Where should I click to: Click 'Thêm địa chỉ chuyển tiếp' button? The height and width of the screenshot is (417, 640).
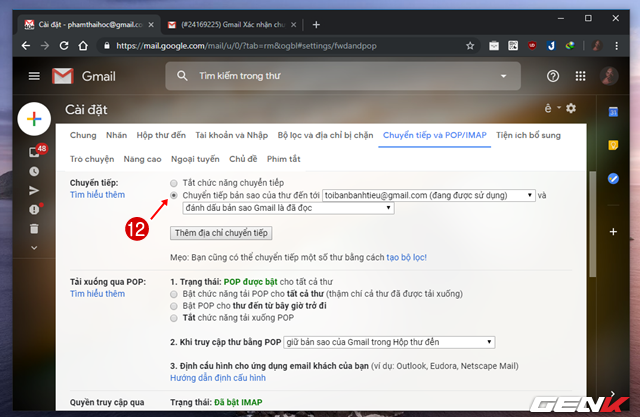point(221,233)
